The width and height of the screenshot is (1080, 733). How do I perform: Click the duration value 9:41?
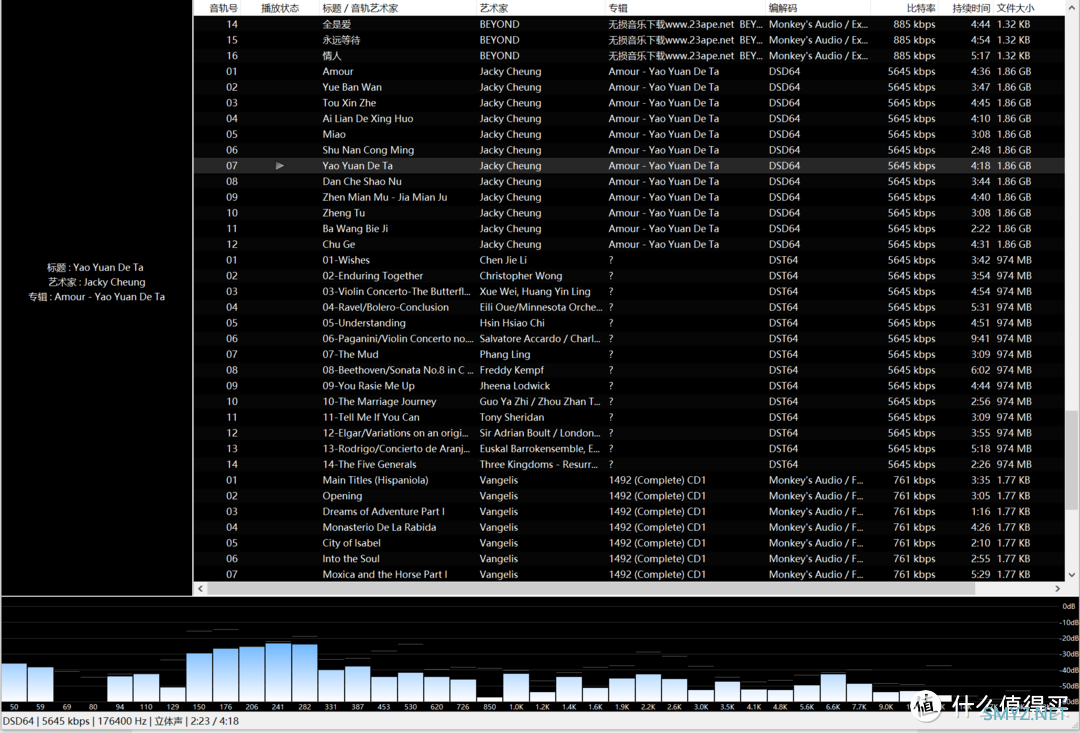pyautogui.click(x=981, y=339)
